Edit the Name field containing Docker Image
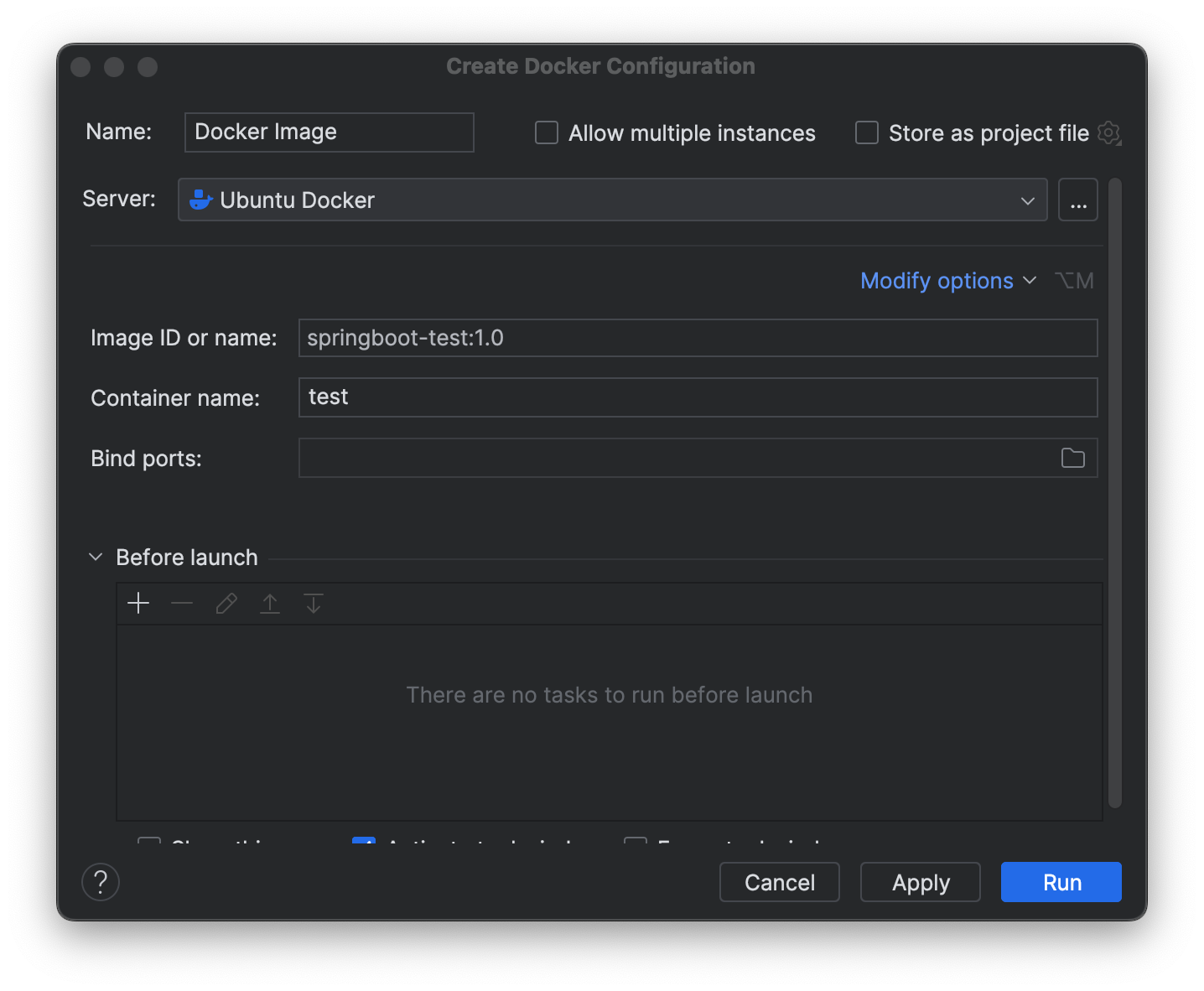The height and width of the screenshot is (991, 1204). 330,132
